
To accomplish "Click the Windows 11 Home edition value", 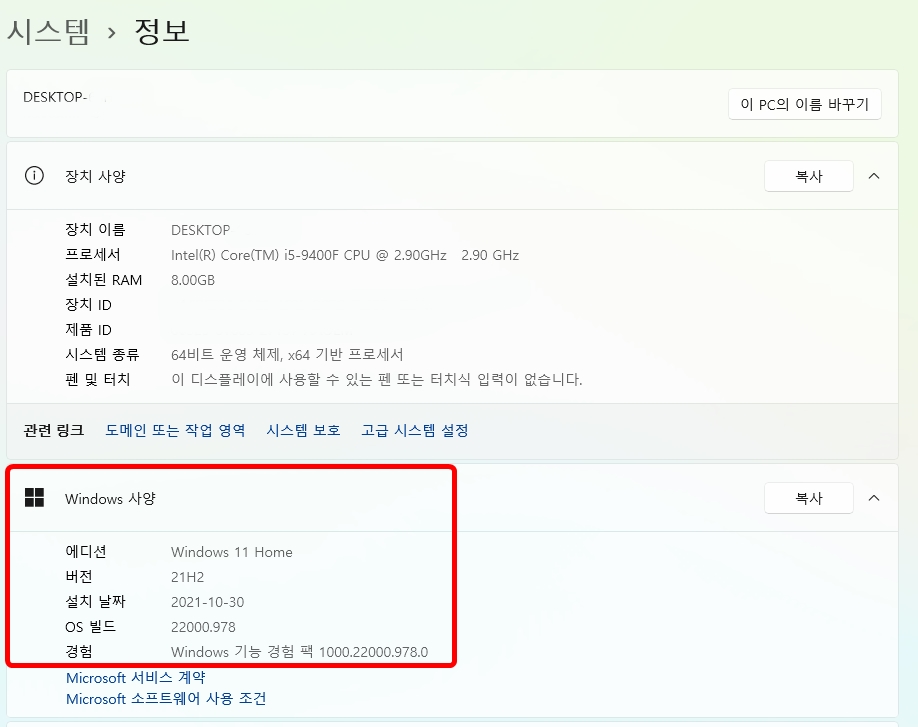I will coord(233,551).
